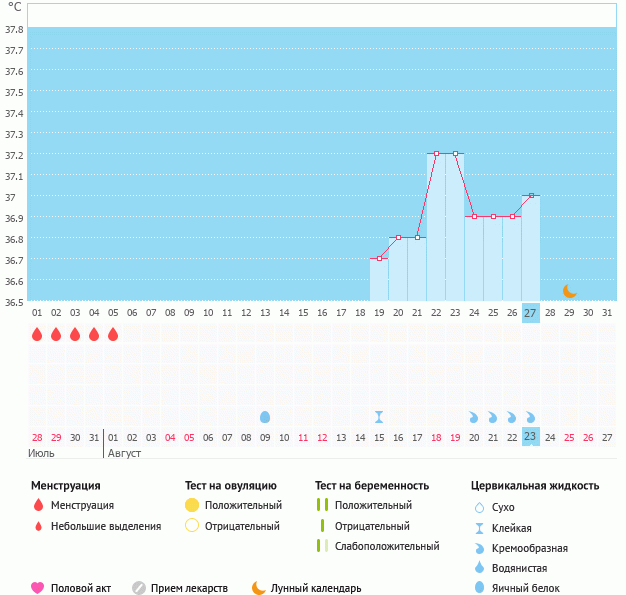The height and width of the screenshot is (595, 626).
Task: Click highlighted date 23 in the bottom row
Action: click(x=531, y=436)
